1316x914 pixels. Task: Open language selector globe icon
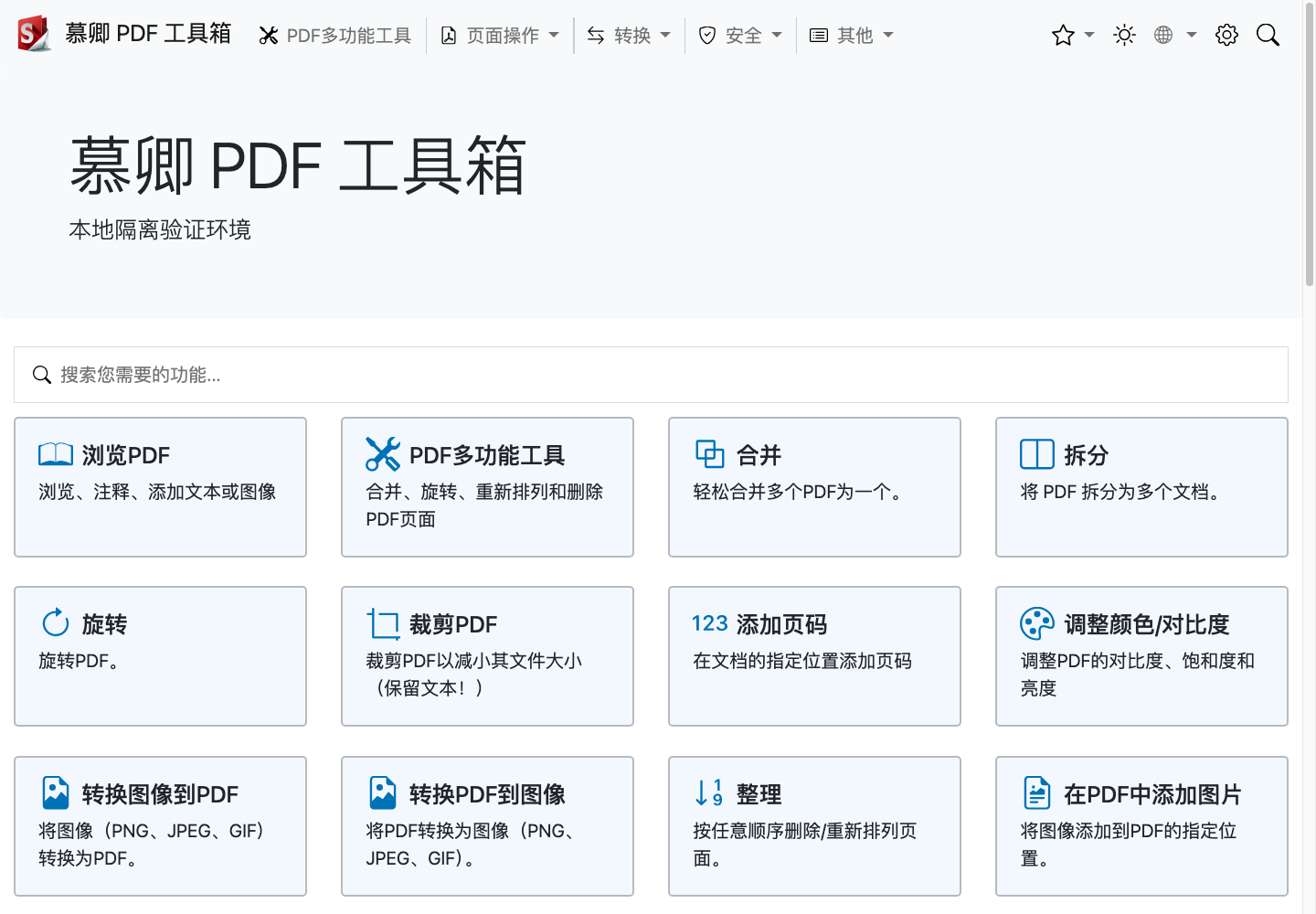pos(1163,35)
